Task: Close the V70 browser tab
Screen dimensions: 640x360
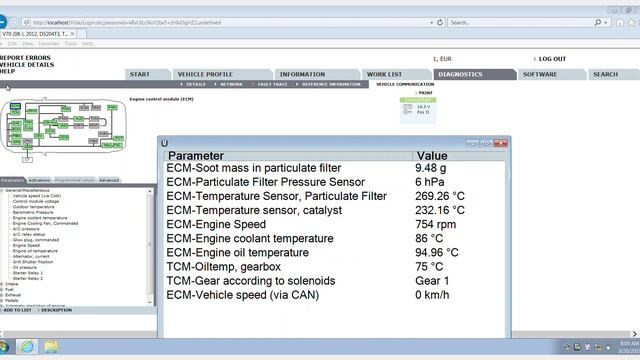Action: [72, 34]
